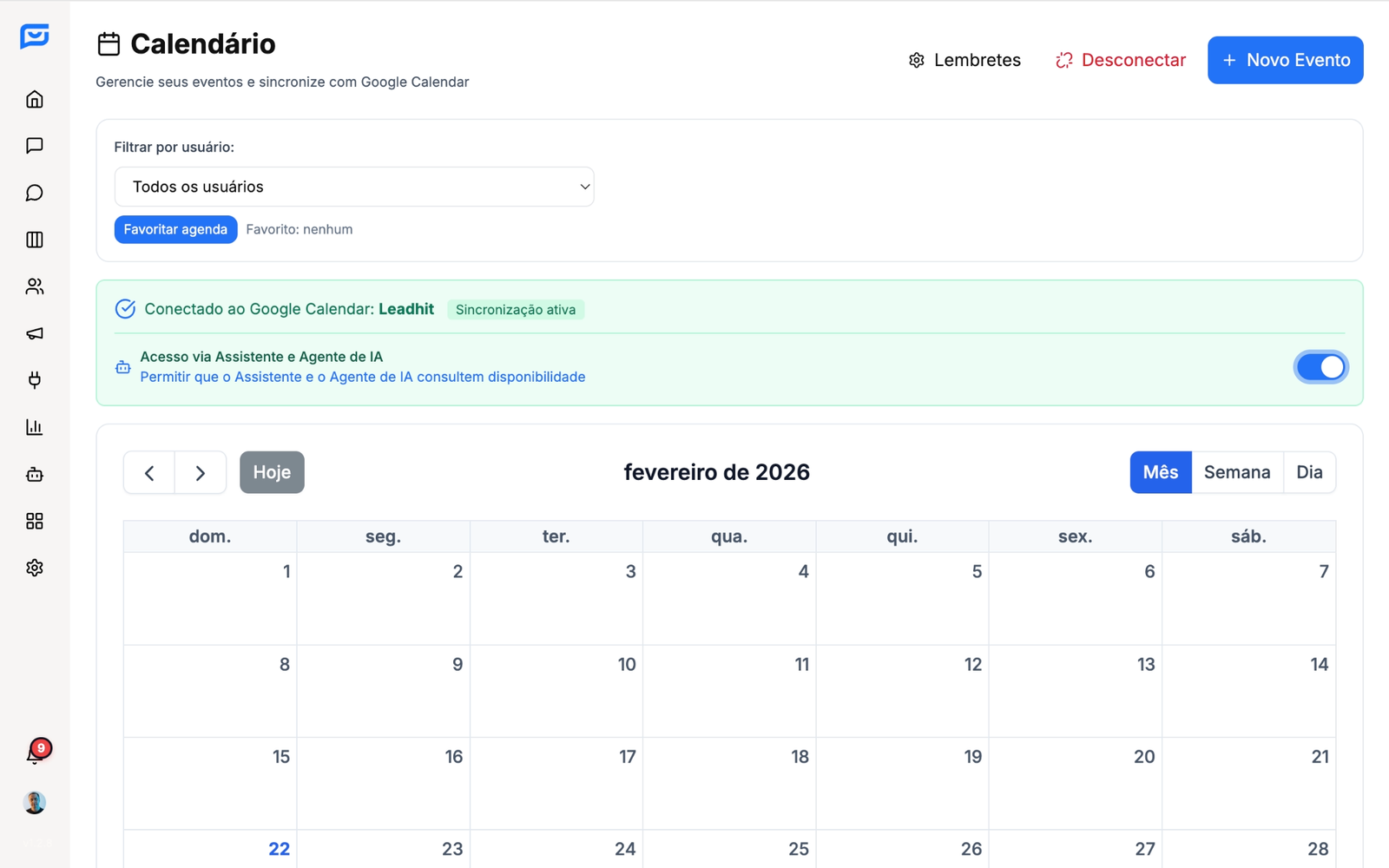Open the Kanban board section
The image size is (1389, 868).
pyautogui.click(x=34, y=240)
